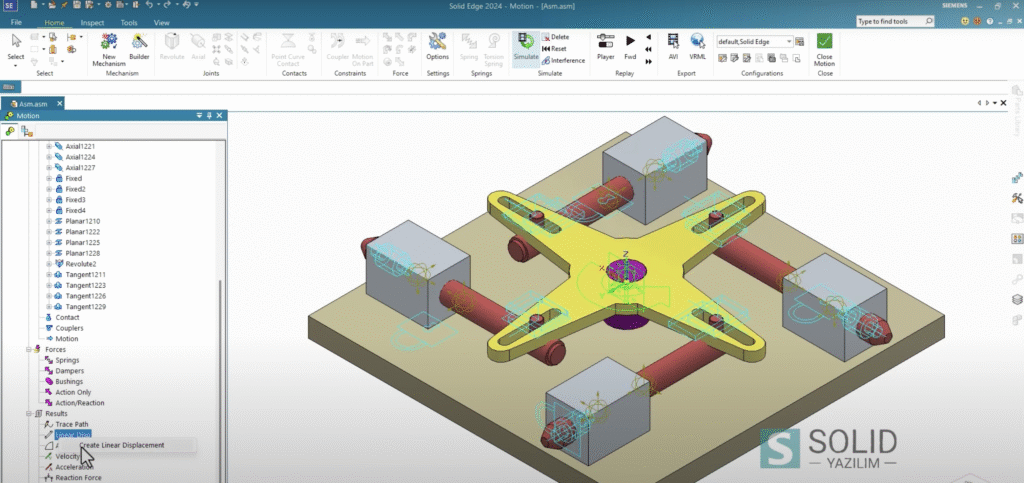Open the help question mark icon

pos(990,22)
